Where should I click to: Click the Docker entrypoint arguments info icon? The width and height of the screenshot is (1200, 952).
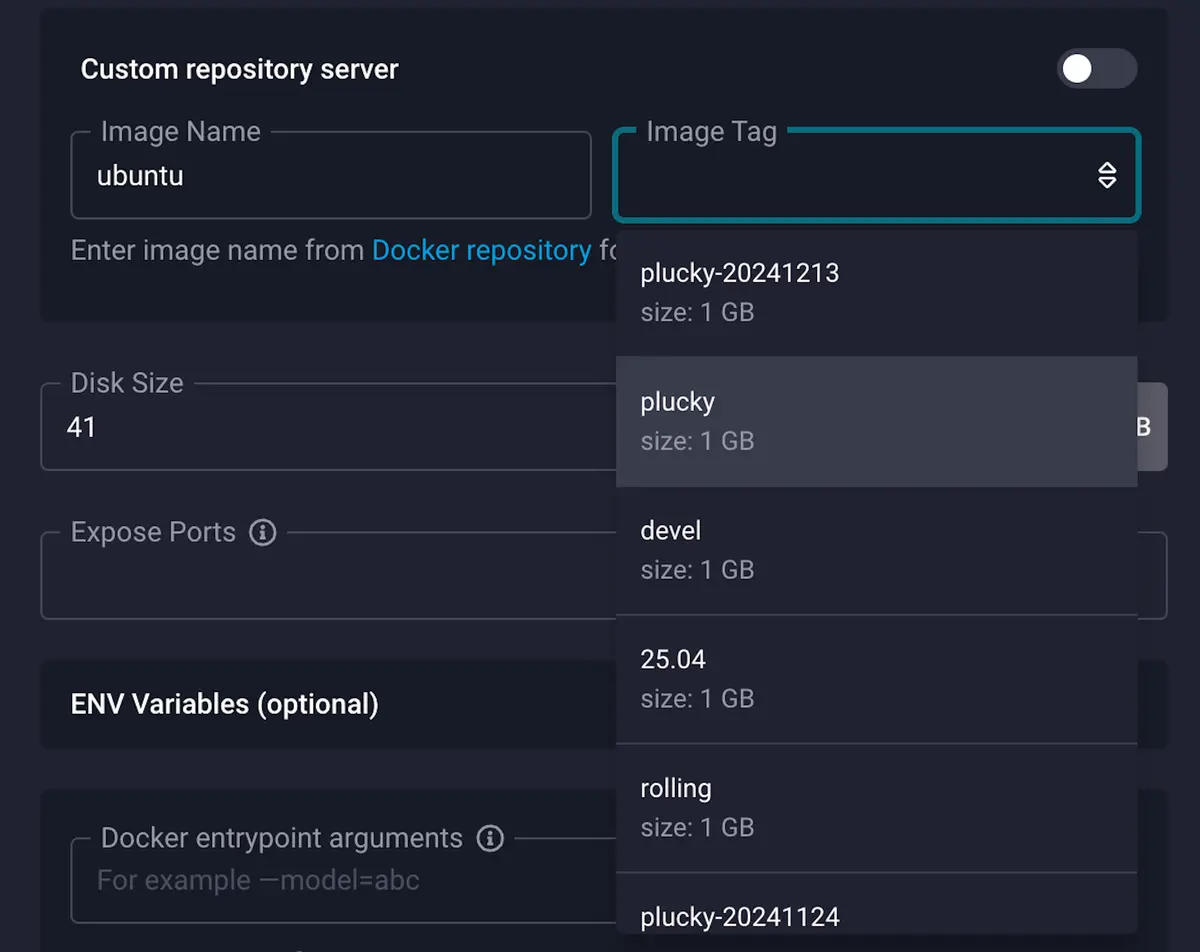click(491, 838)
